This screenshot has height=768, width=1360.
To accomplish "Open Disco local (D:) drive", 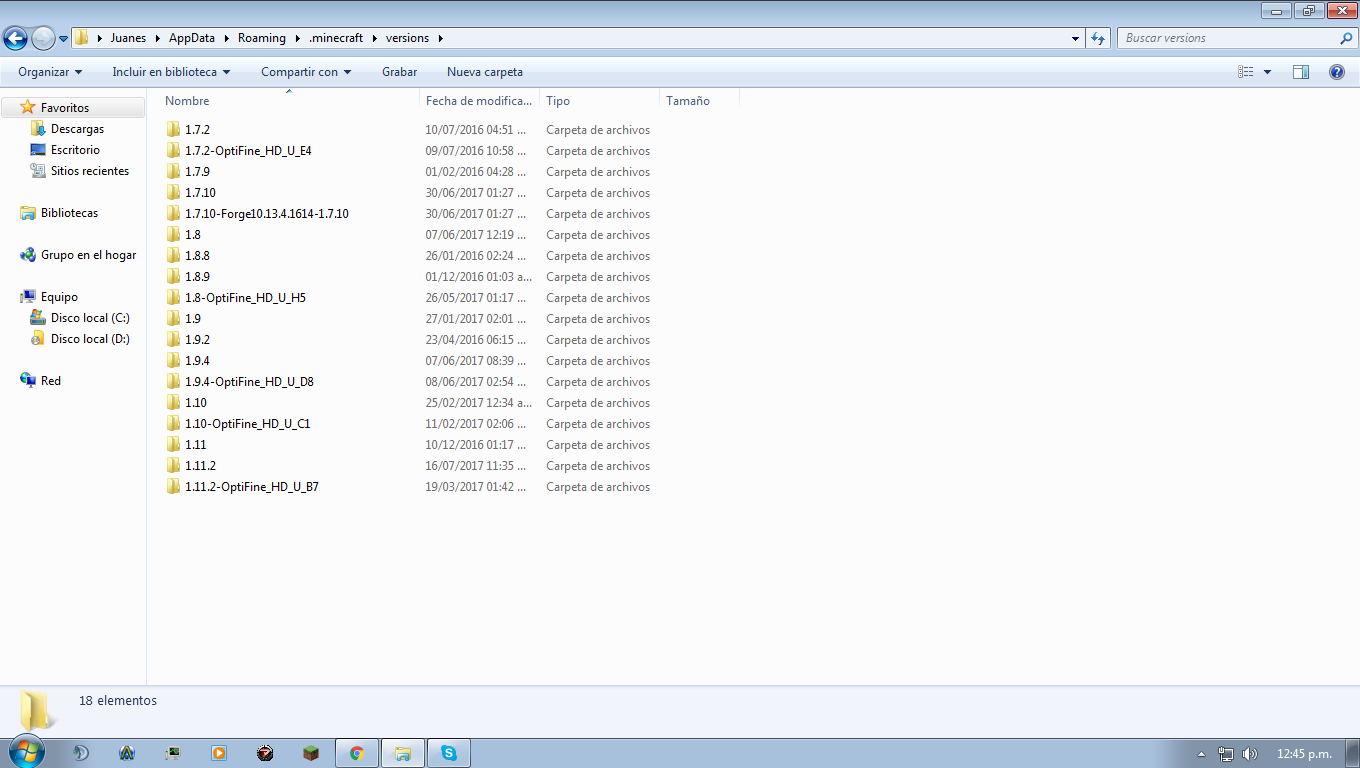I will point(90,339).
